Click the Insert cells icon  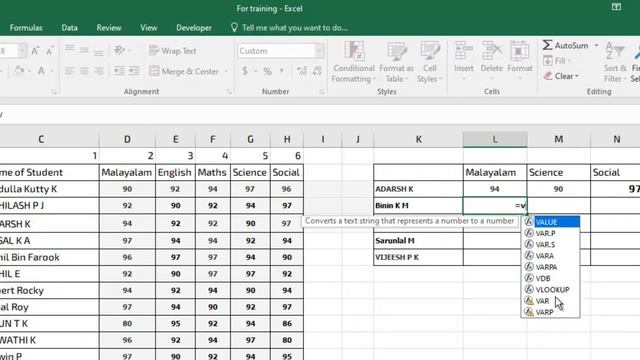464,51
